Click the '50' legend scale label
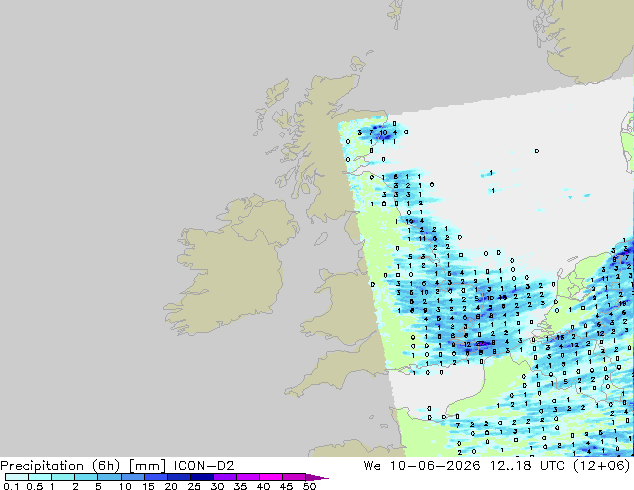The image size is (634, 490). (x=310, y=486)
